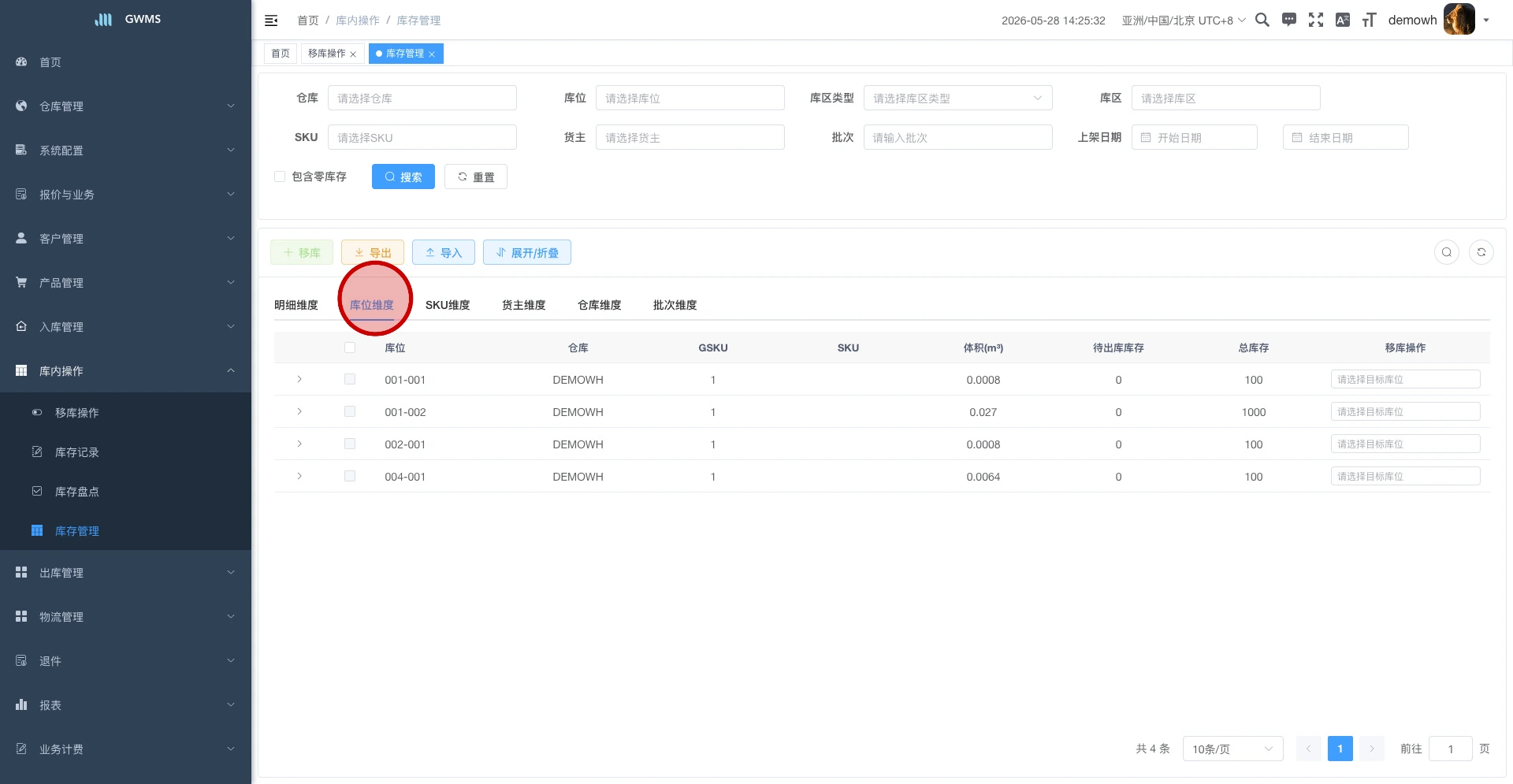The width and height of the screenshot is (1513, 784).
Task: Open the user menu caret next to avatar
Action: pos(1486,20)
